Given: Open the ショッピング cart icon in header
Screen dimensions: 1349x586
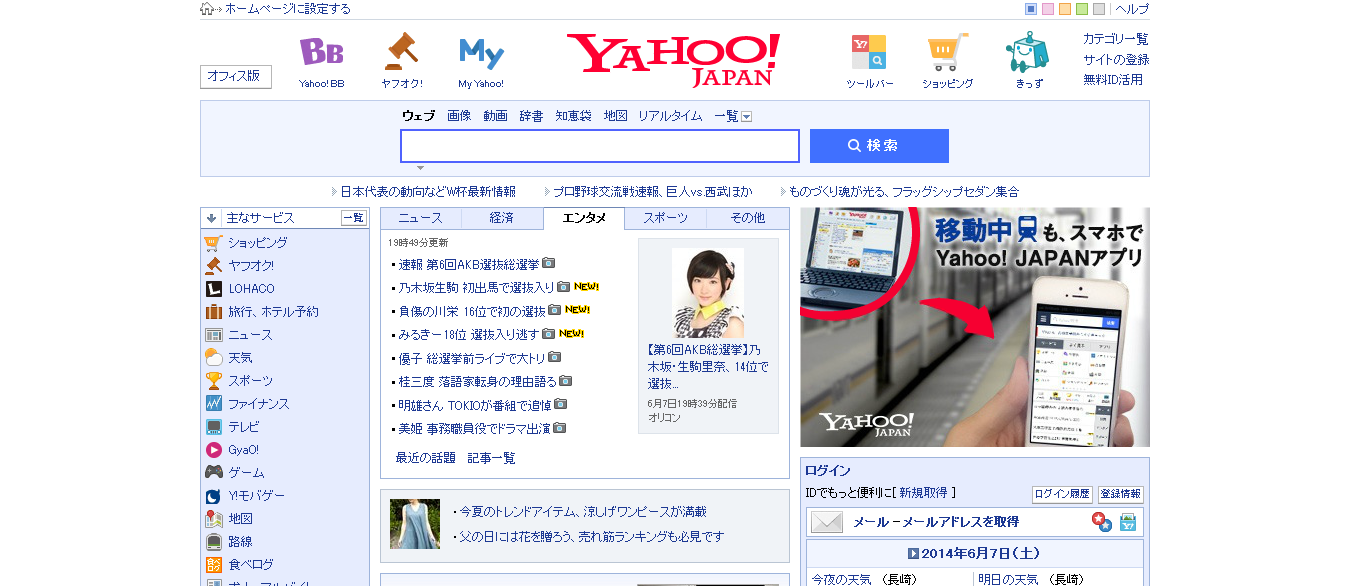Looking at the screenshot, I should [947, 52].
